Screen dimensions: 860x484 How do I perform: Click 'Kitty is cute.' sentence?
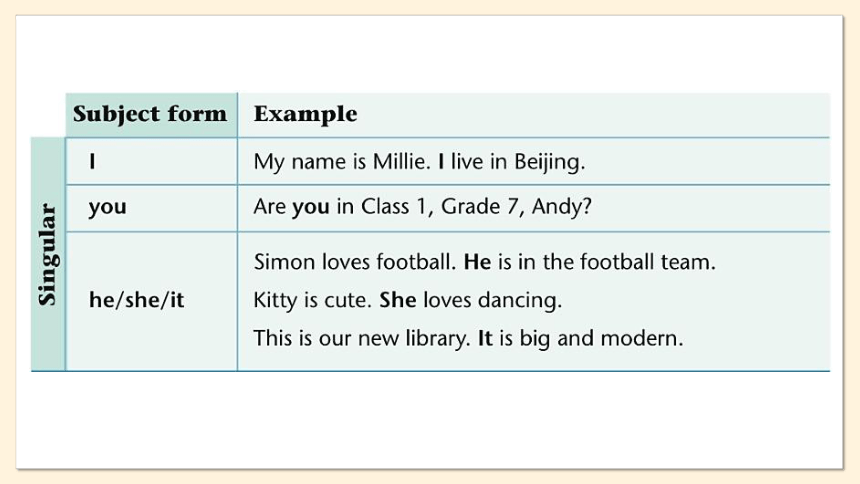pyautogui.click(x=313, y=300)
